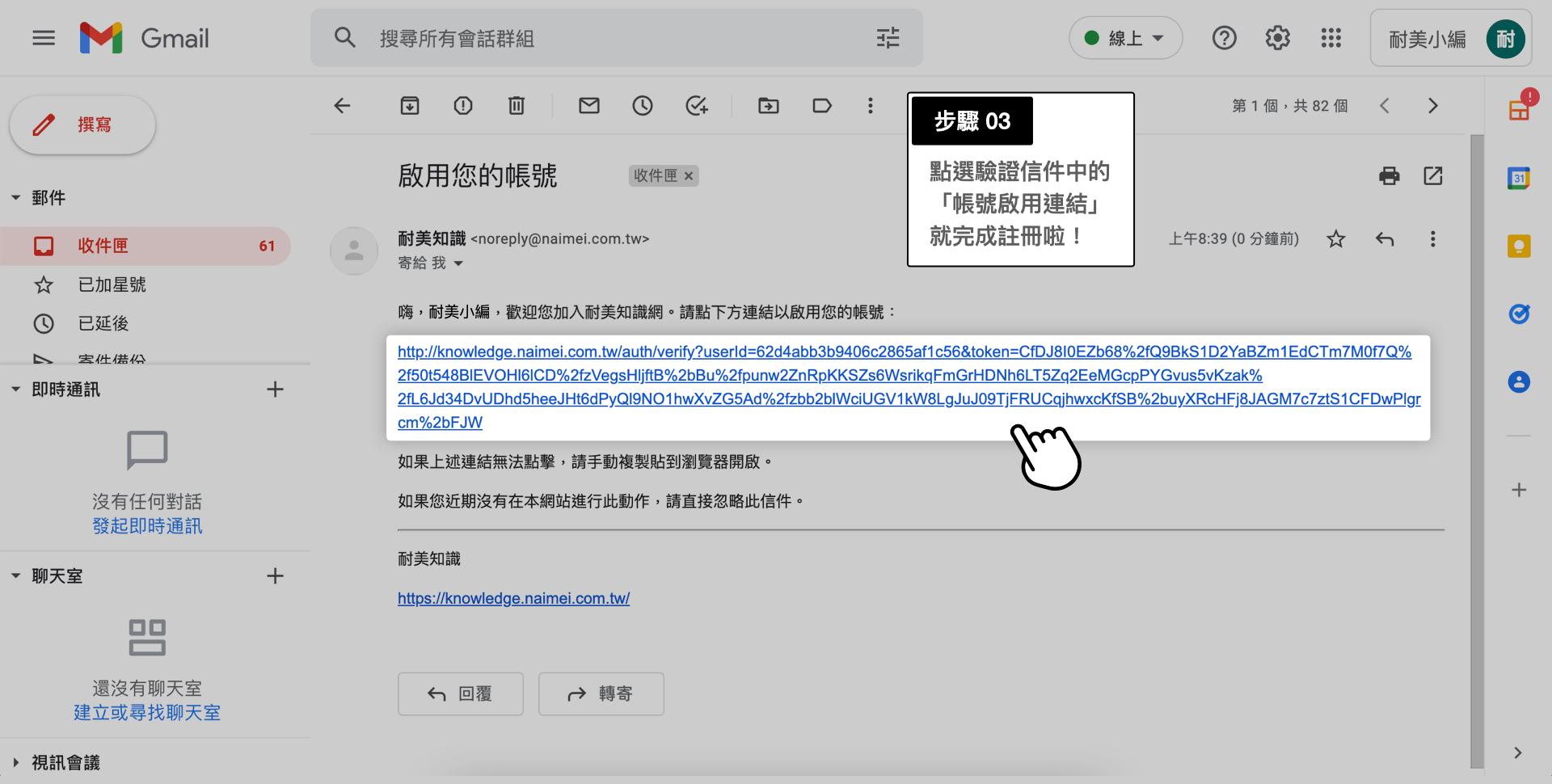This screenshot has height=784, width=1552.
Task: Create a chat room plus icon in 聊天室
Action: [275, 576]
